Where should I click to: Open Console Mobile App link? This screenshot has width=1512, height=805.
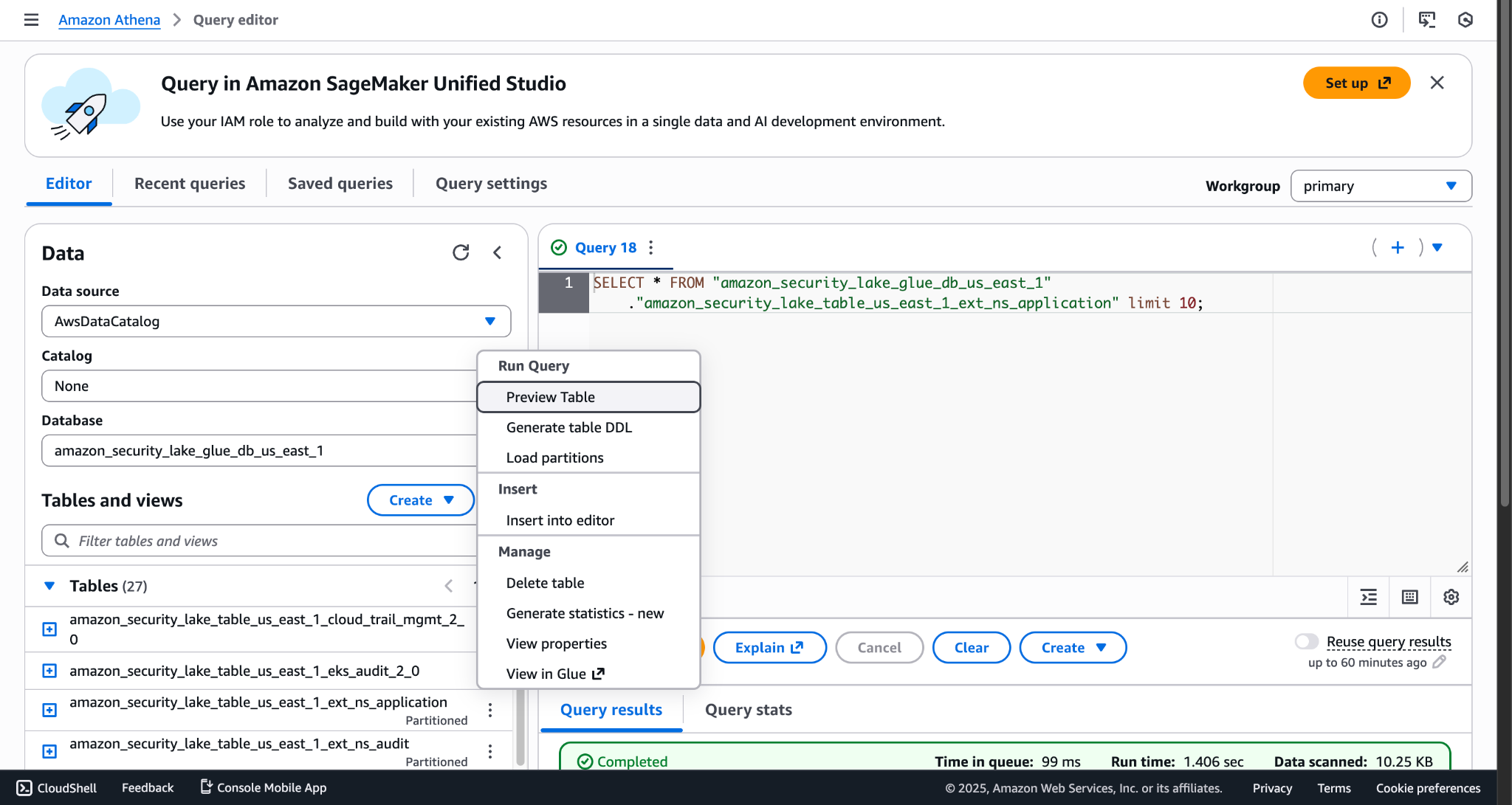(264, 788)
